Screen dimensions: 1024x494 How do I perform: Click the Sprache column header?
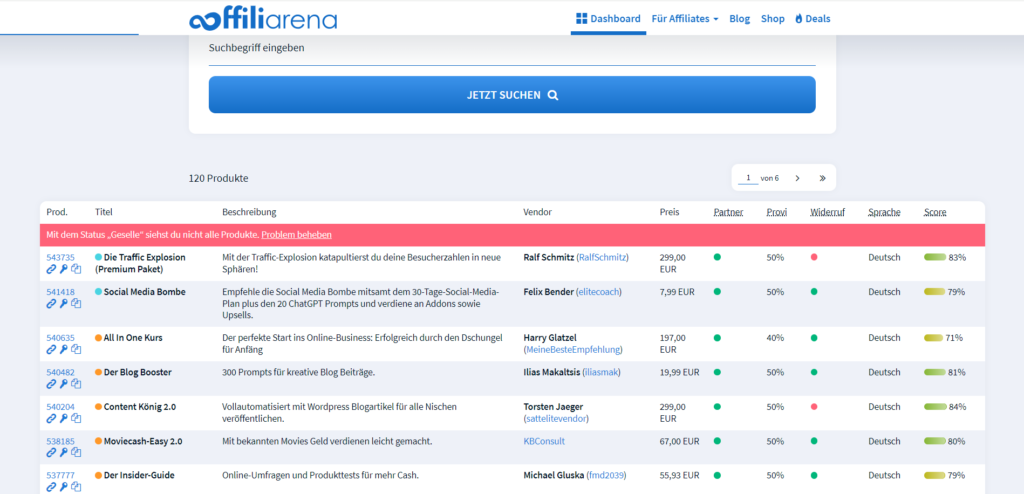point(884,212)
